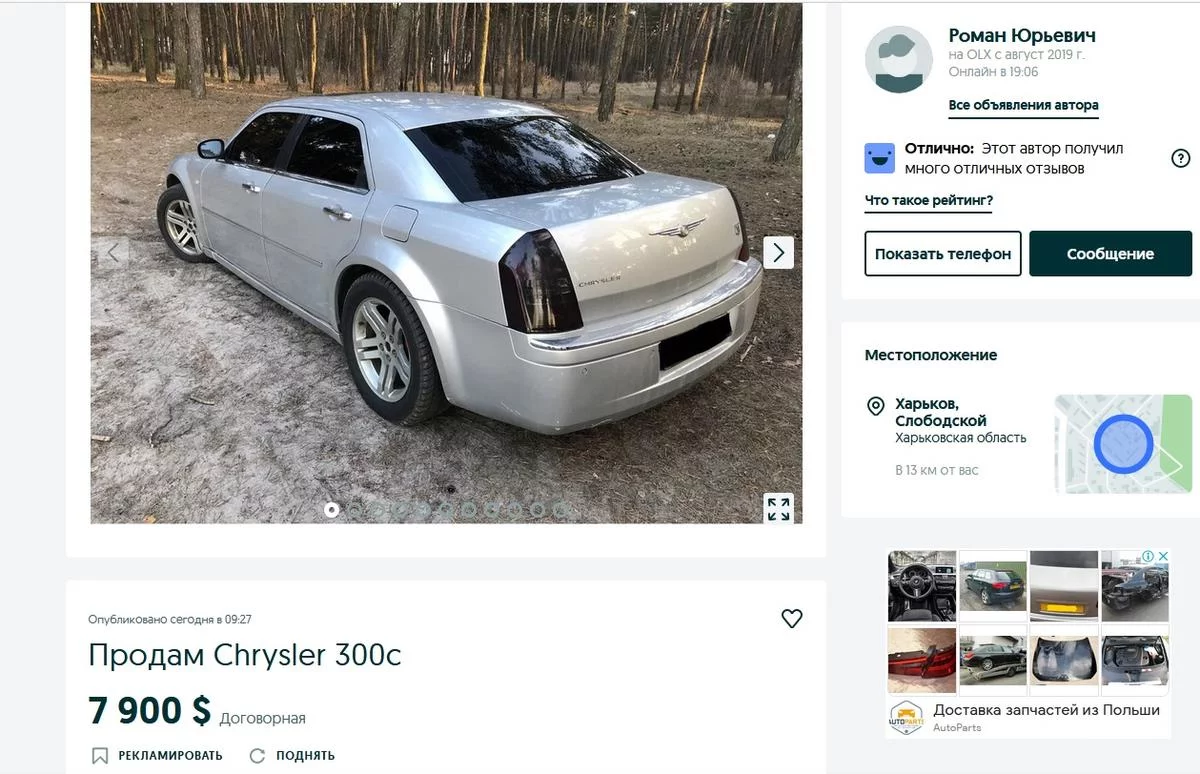Viewport: 1200px width, 774px height.
Task: Click the rating help question mark icon
Action: click(x=1180, y=158)
